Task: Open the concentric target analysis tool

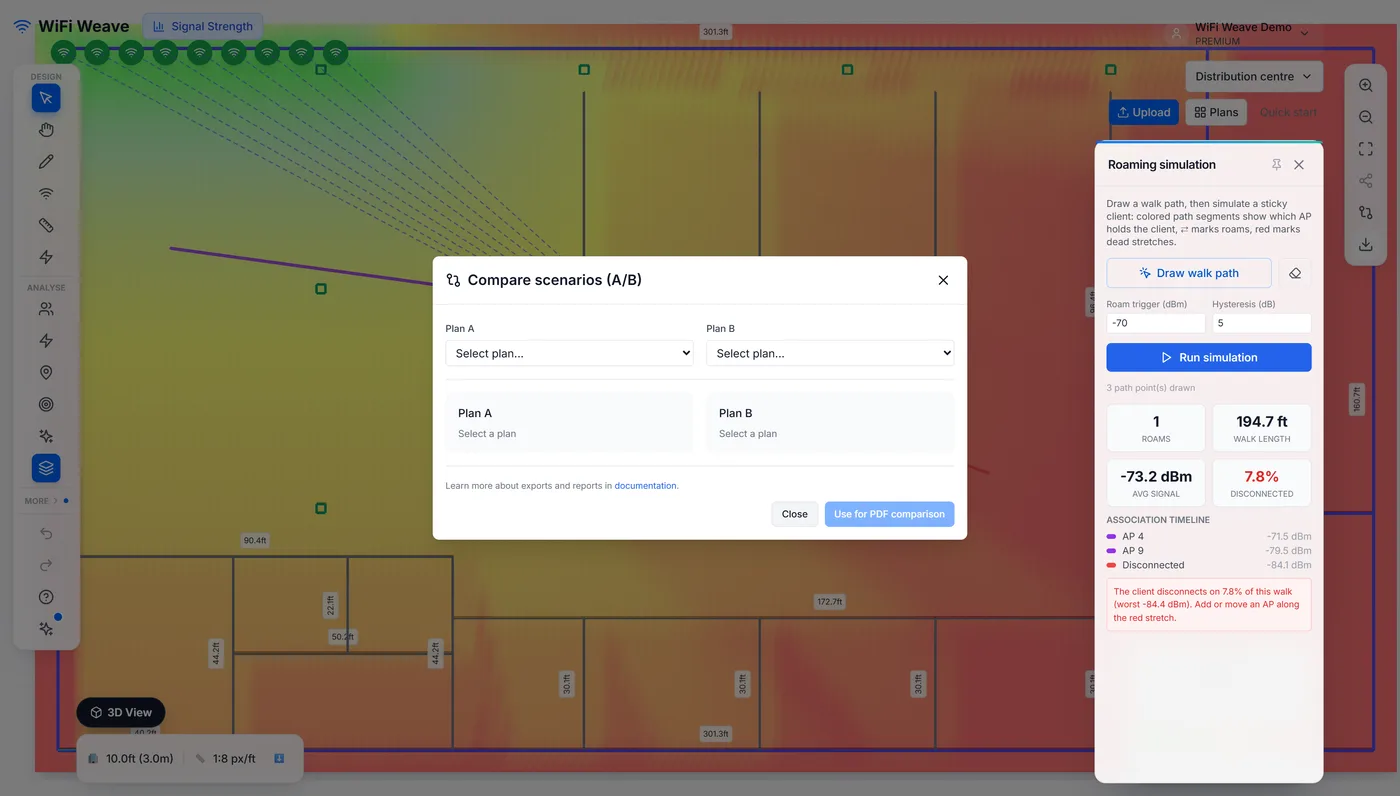Action: click(46, 405)
